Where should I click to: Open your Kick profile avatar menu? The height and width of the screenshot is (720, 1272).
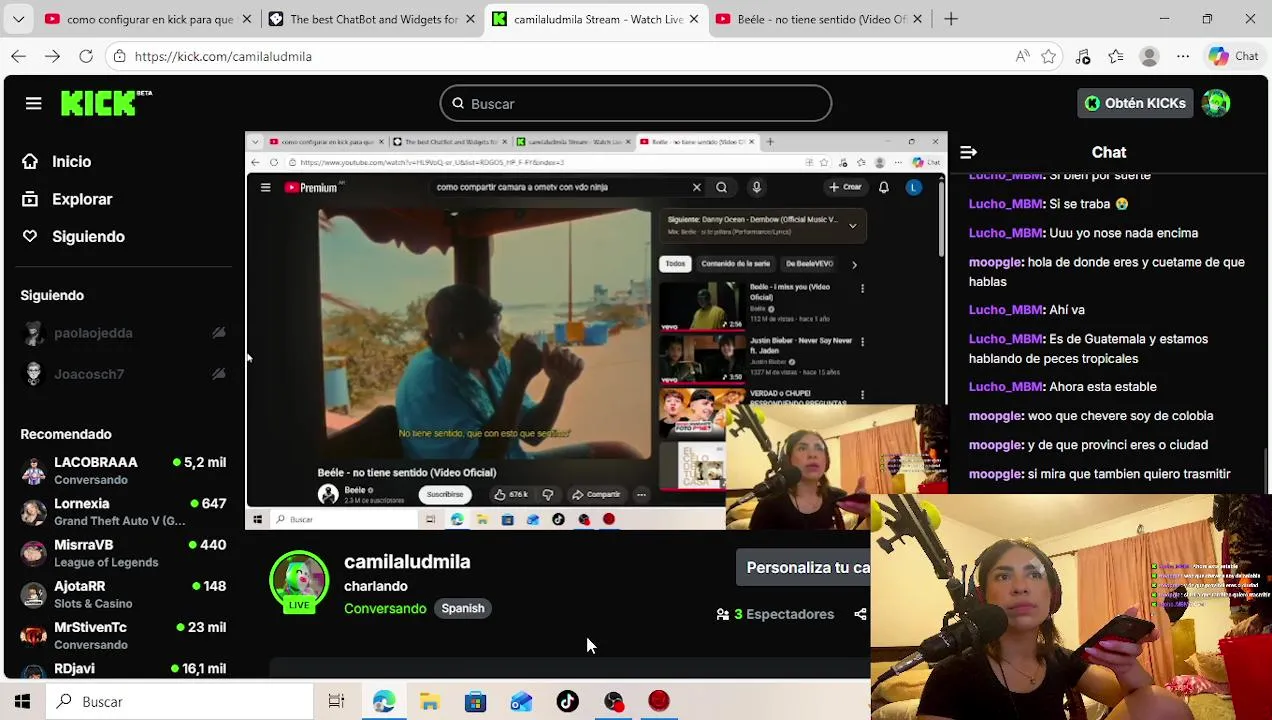click(1216, 103)
